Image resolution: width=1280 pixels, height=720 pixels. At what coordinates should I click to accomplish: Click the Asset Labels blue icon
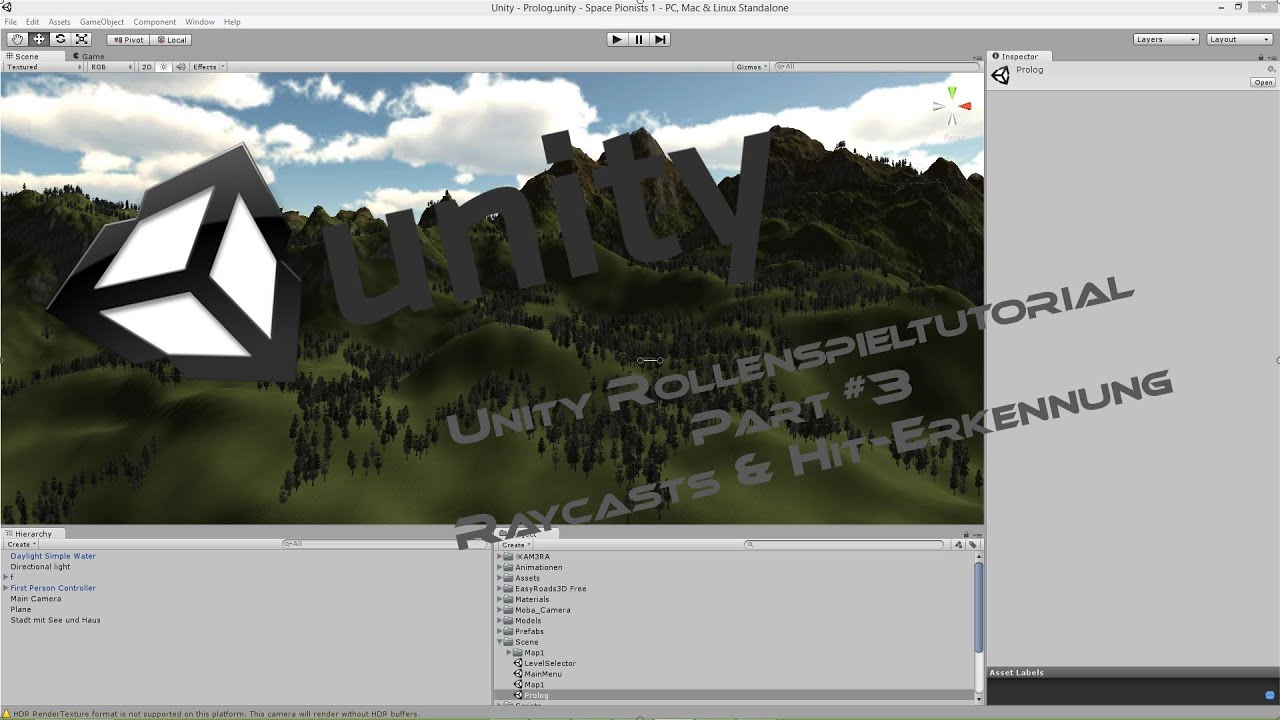[1269, 695]
